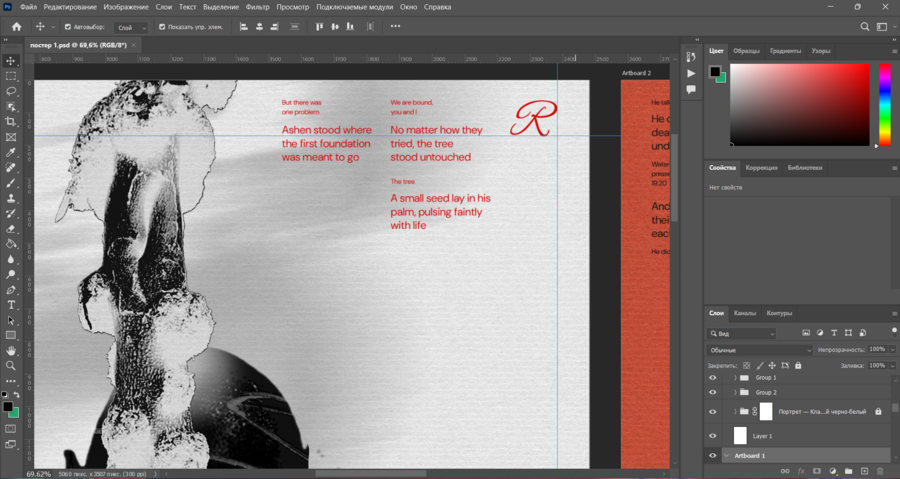The width and height of the screenshot is (900, 479).
Task: Hide Layer 1 visibility eye
Action: (713, 436)
